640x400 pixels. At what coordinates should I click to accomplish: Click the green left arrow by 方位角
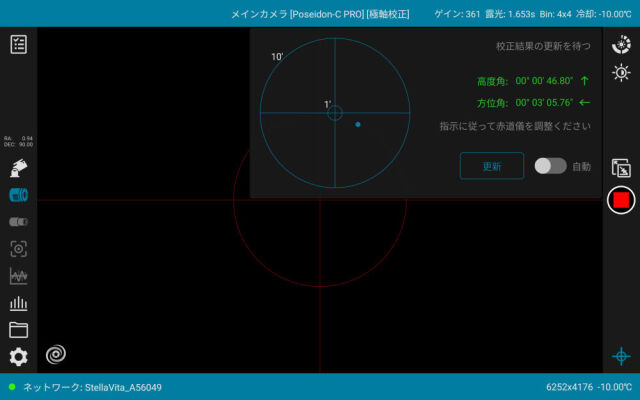point(584,102)
